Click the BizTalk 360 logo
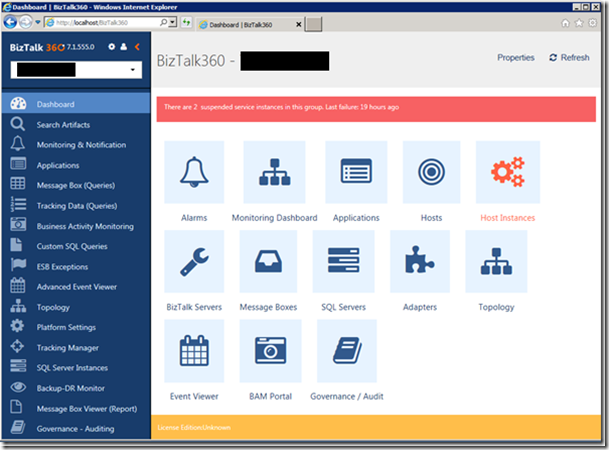Viewport: 609px width, 450px height. coord(37,47)
